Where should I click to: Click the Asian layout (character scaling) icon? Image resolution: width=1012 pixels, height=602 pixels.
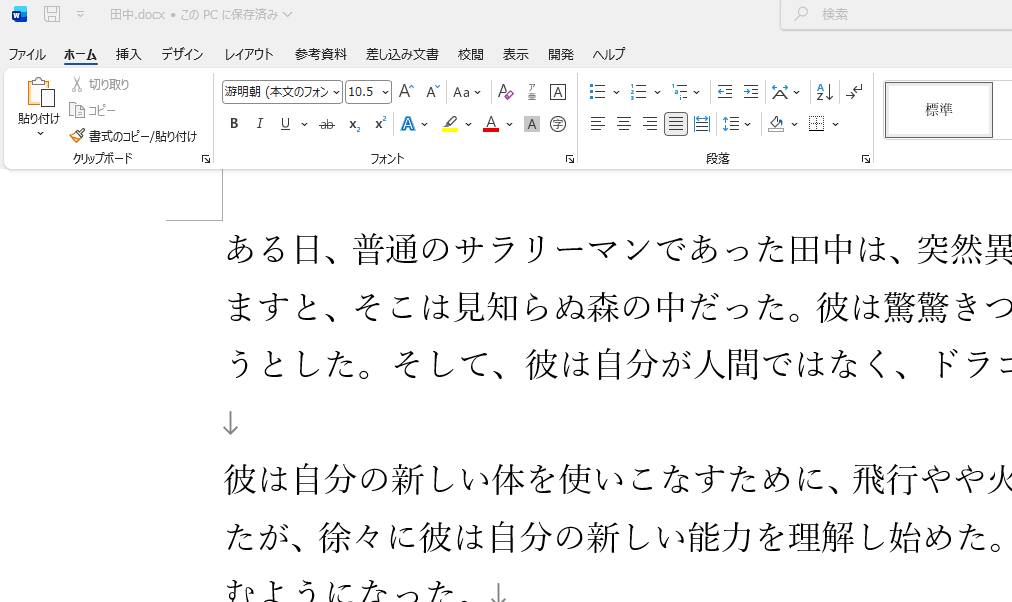(780, 92)
